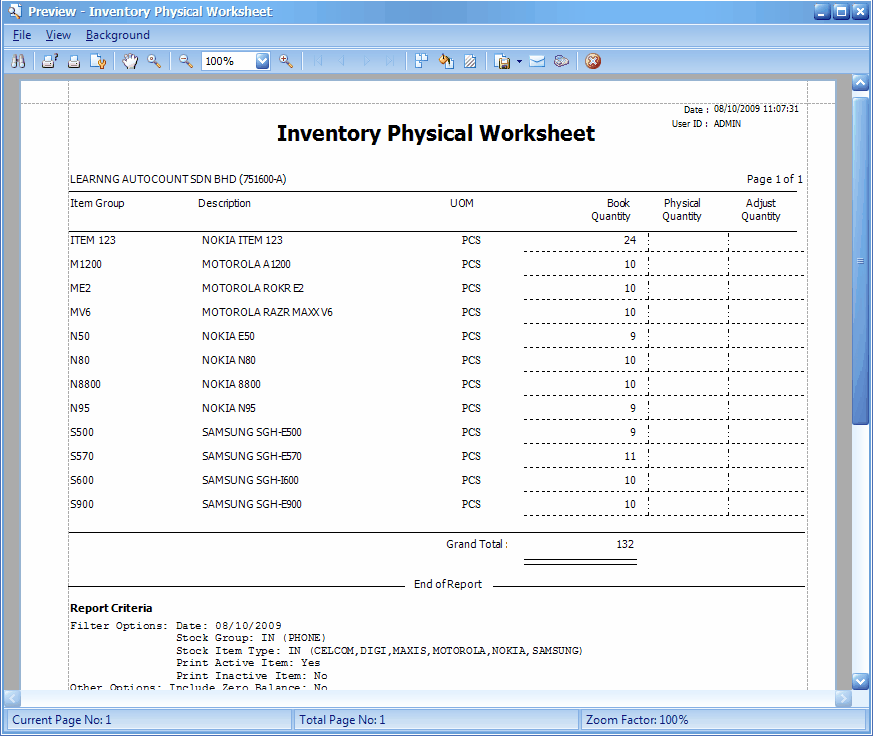Click the horizontal scrollbar right arrow

click(843, 698)
